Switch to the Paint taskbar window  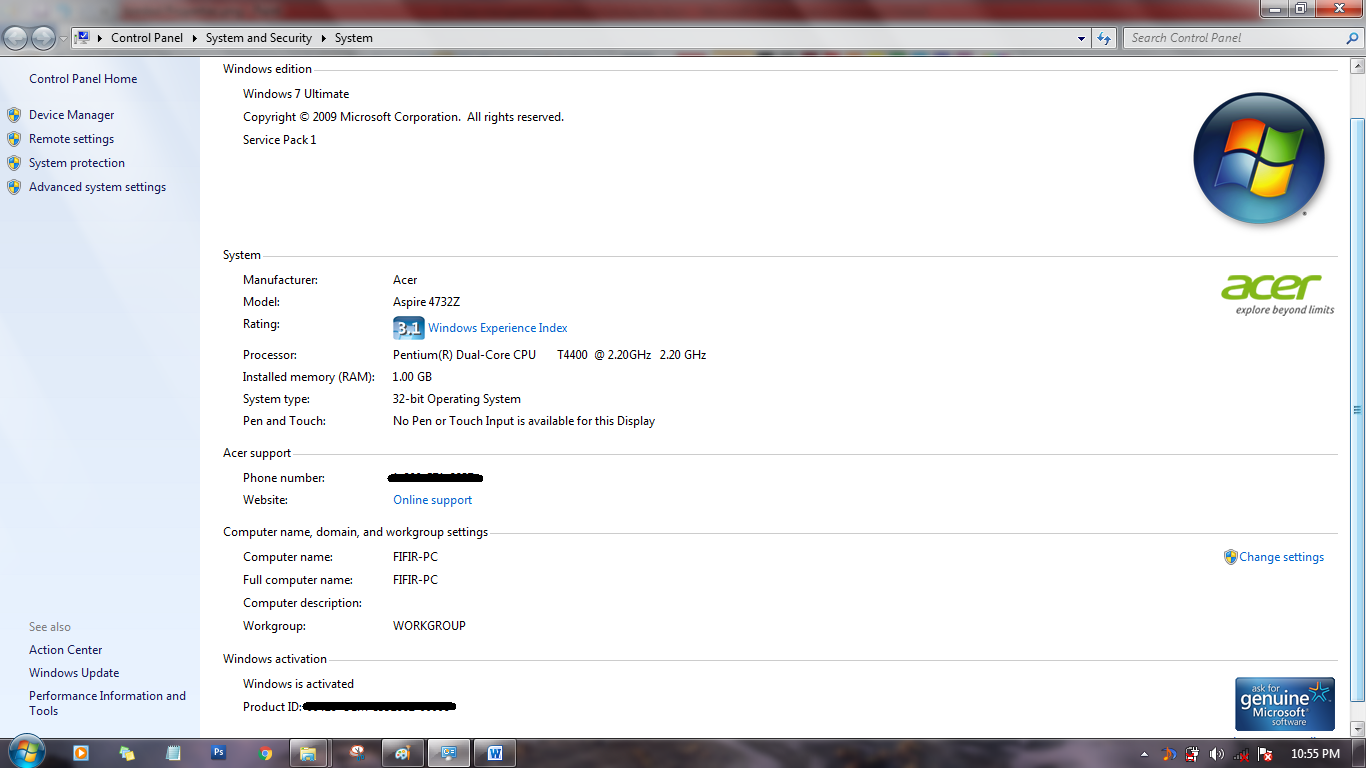tap(403, 753)
